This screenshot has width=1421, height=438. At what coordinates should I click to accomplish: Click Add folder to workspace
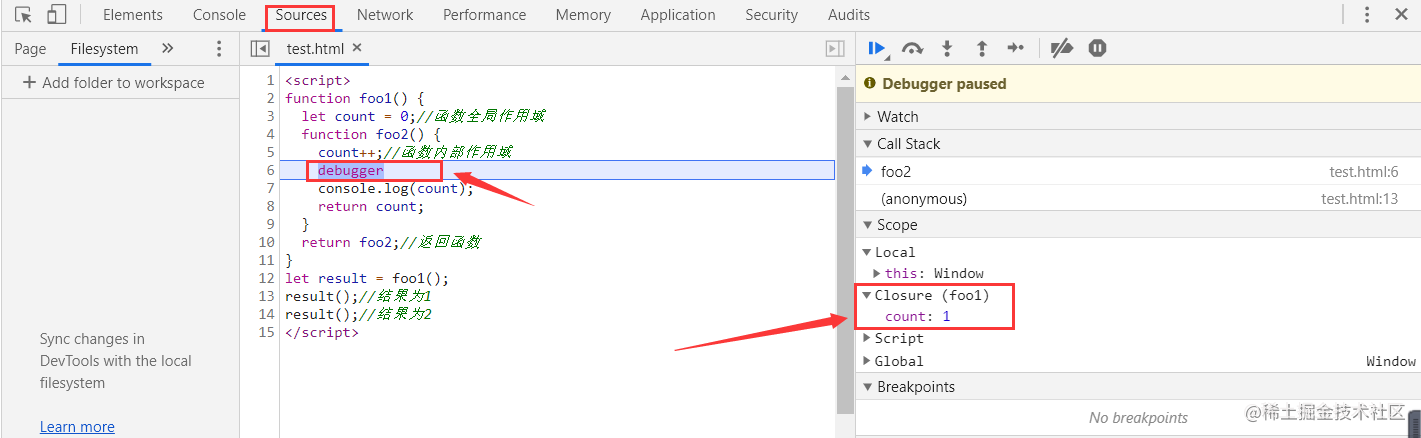click(x=113, y=83)
